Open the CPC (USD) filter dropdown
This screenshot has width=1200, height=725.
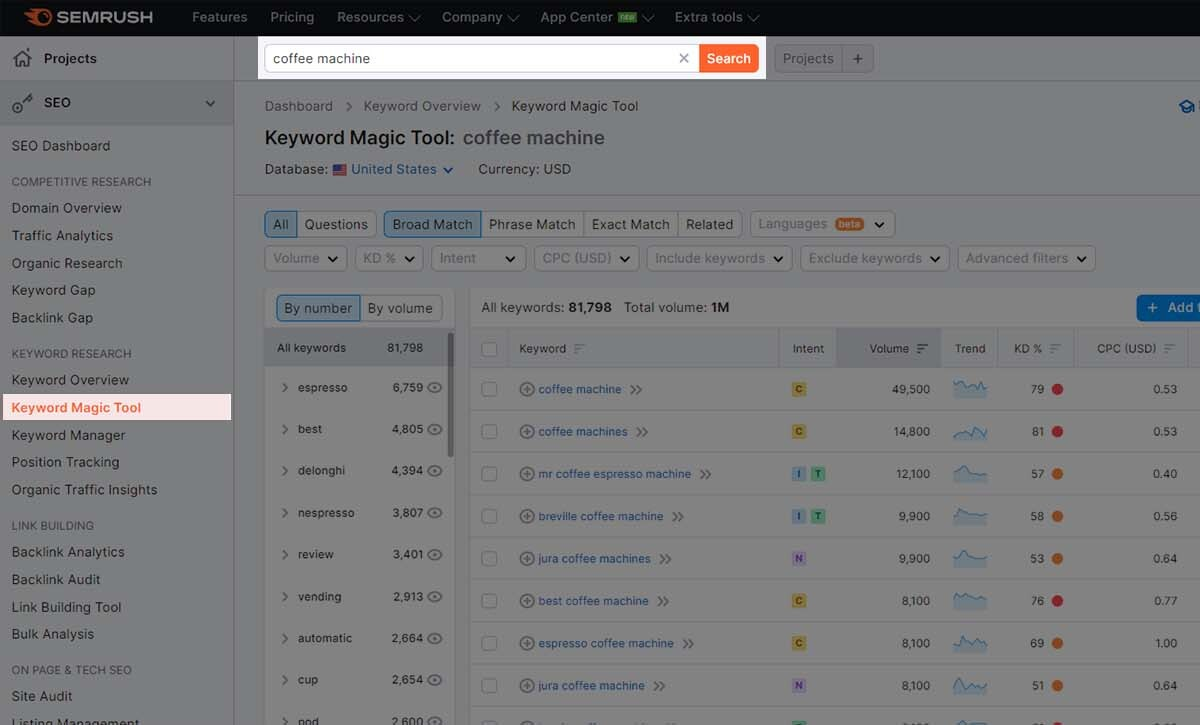(x=587, y=258)
